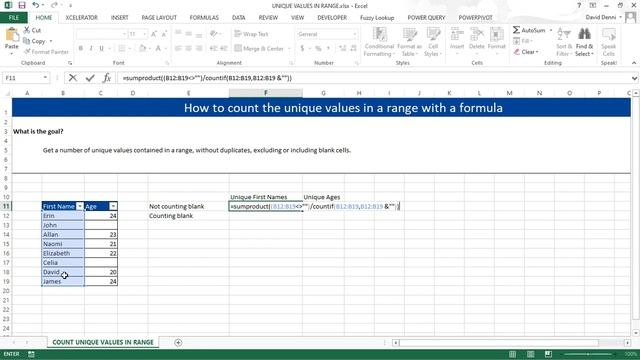The width and height of the screenshot is (640, 360).
Task: Click Format as Table icon
Action: point(409,42)
